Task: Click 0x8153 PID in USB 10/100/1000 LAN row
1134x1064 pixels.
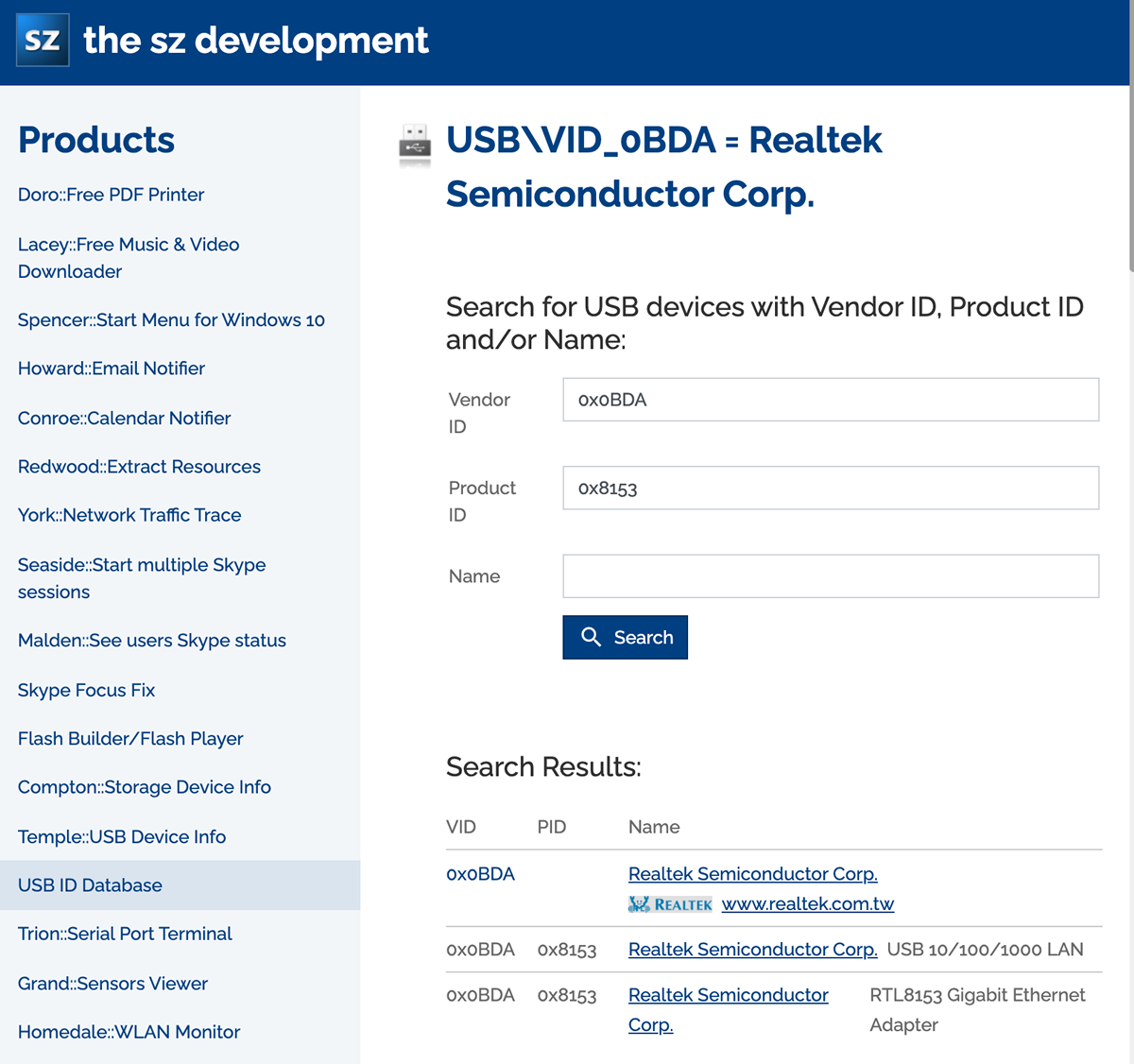Action: 567,950
